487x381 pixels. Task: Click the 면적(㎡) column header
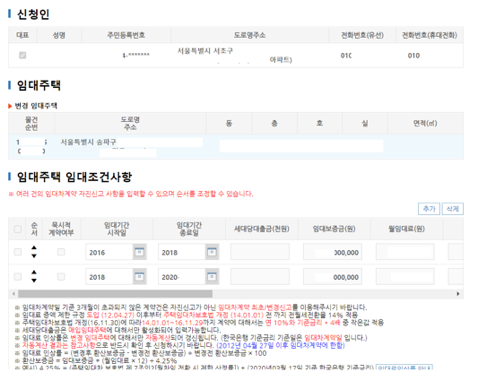pyautogui.click(x=425, y=123)
